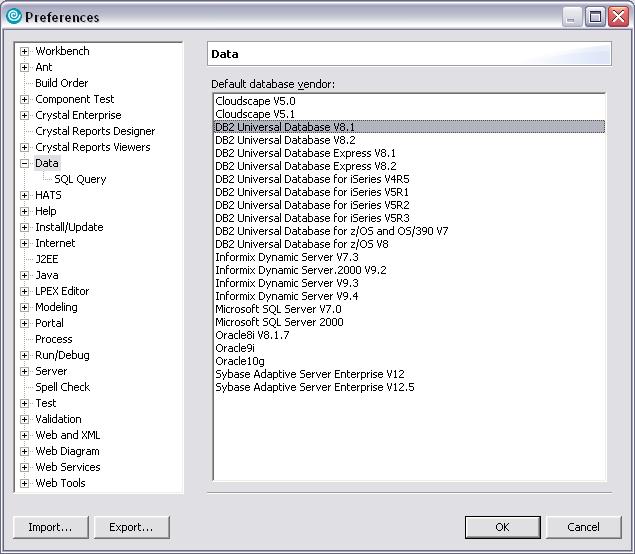
Task: Select Informix Dynamic Server V9.4
Action: tap(409, 296)
